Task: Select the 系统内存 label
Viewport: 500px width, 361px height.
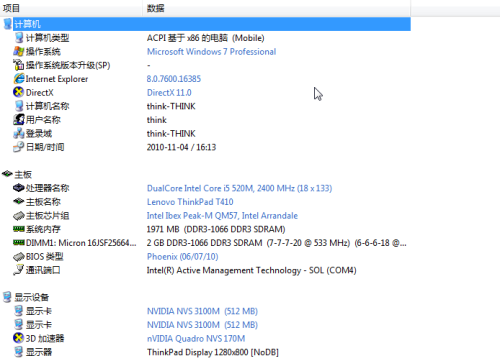Action: tap(43, 229)
